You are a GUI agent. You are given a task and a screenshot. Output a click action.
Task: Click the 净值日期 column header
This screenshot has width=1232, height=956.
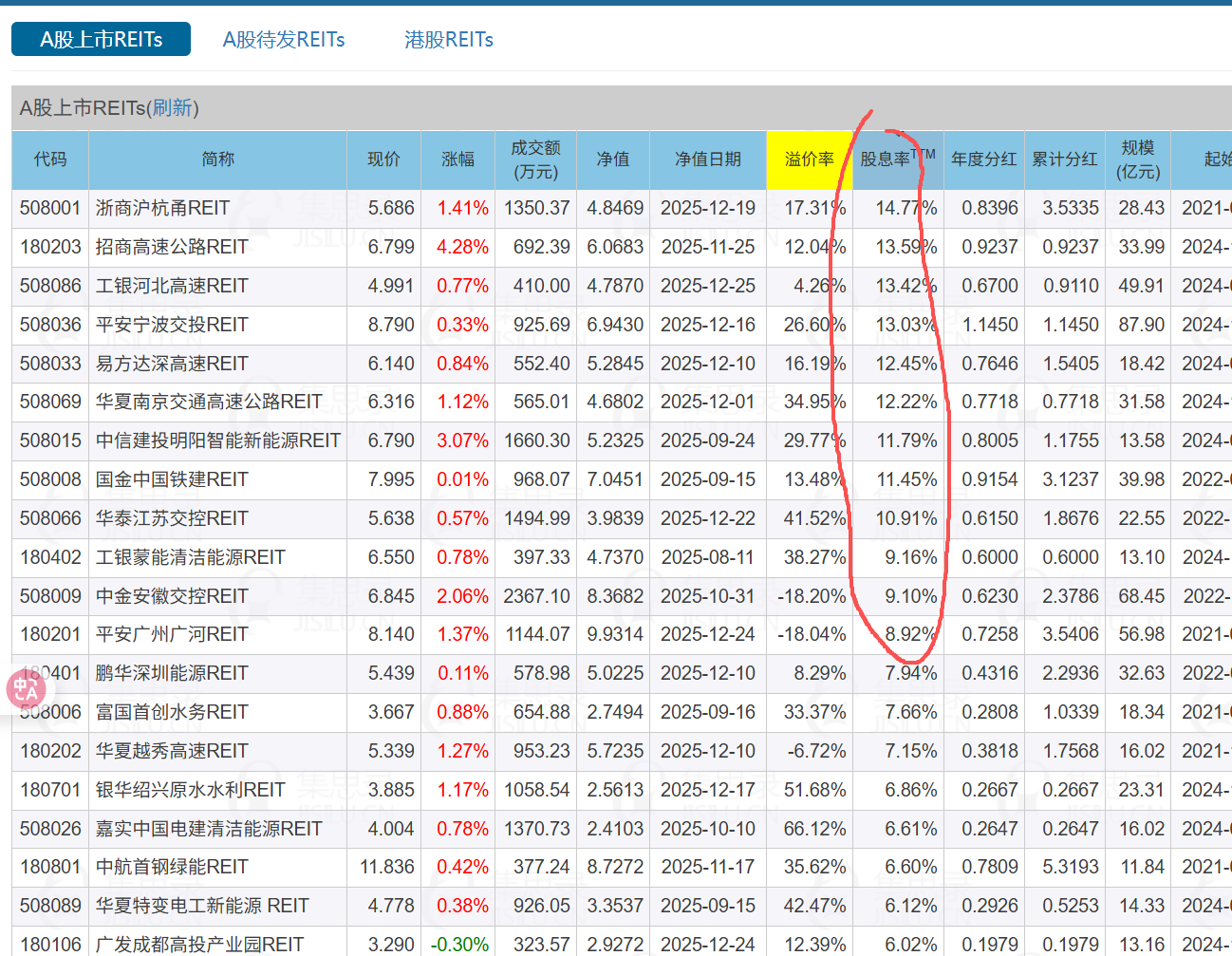[x=707, y=159]
